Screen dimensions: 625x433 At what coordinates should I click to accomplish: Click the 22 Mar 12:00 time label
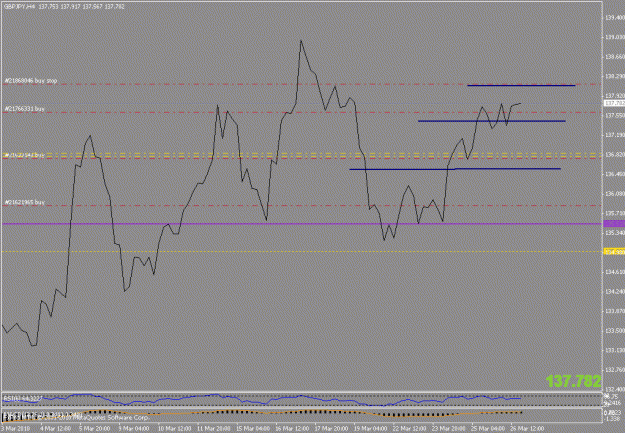(x=410, y=429)
